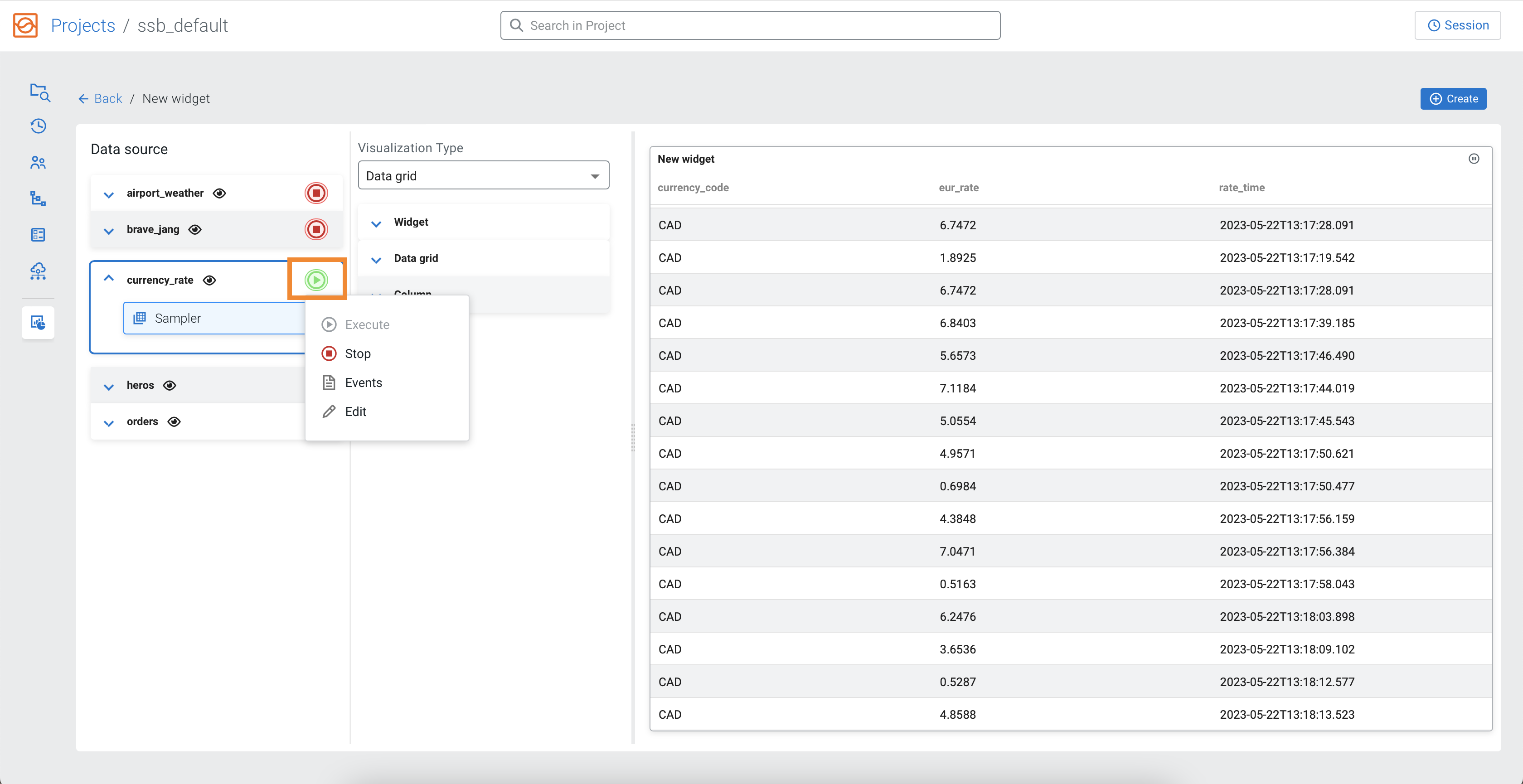Image resolution: width=1523 pixels, height=784 pixels.
Task: Toggle visibility eye for heros
Action: pos(170,386)
